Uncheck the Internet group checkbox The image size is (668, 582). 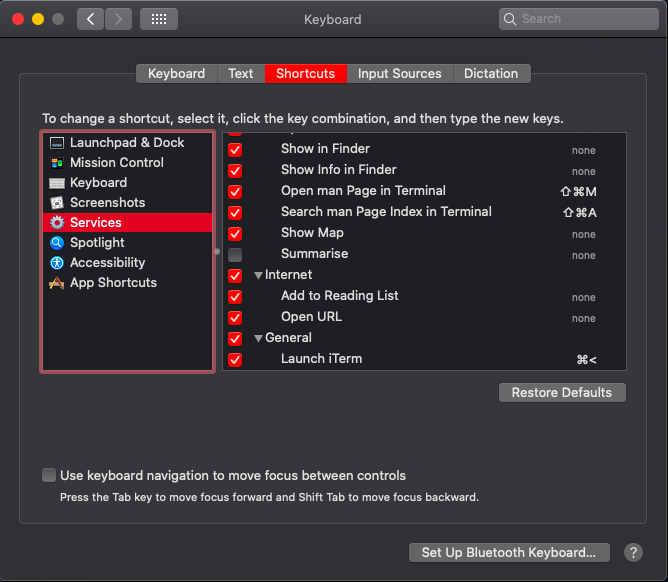[235, 276]
